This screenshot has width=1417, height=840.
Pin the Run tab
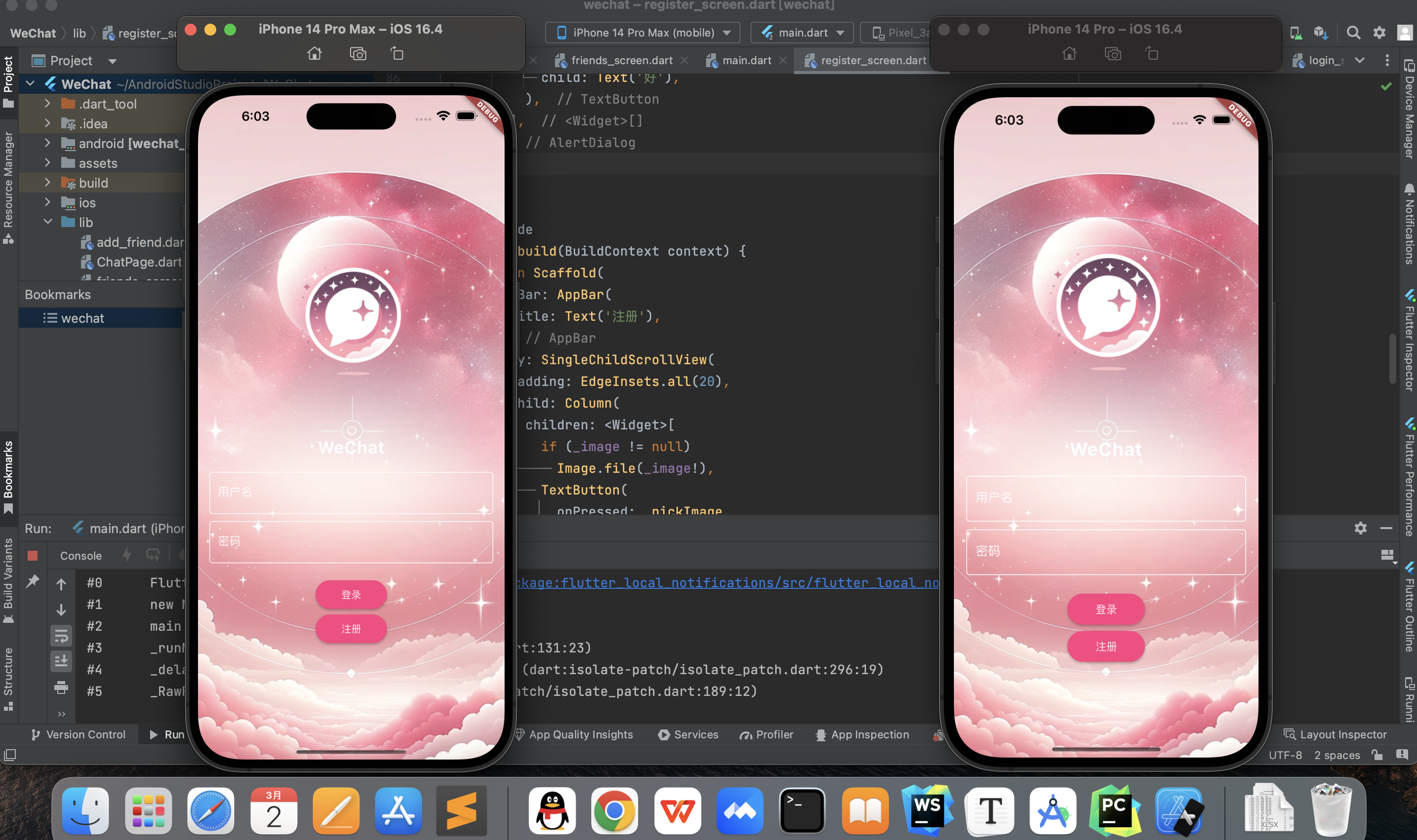pos(33,581)
